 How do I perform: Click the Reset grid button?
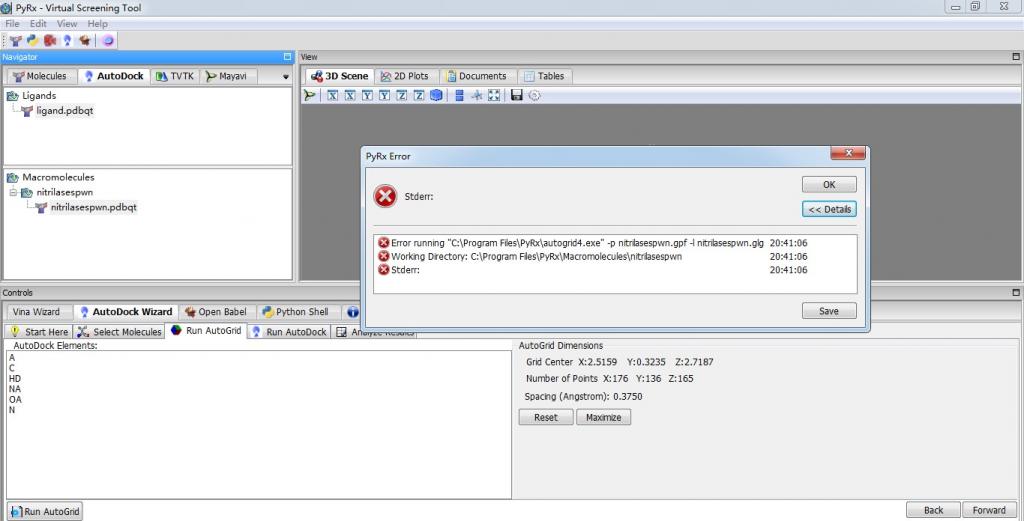pyautogui.click(x=546, y=417)
